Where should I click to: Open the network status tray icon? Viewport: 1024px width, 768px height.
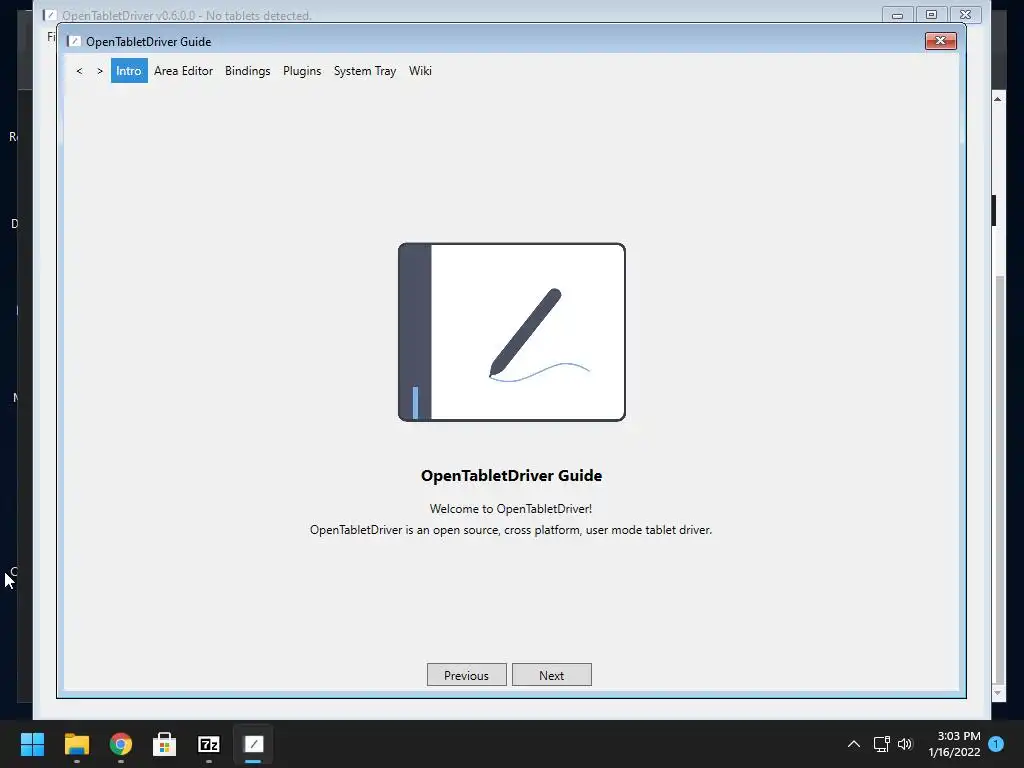point(882,744)
